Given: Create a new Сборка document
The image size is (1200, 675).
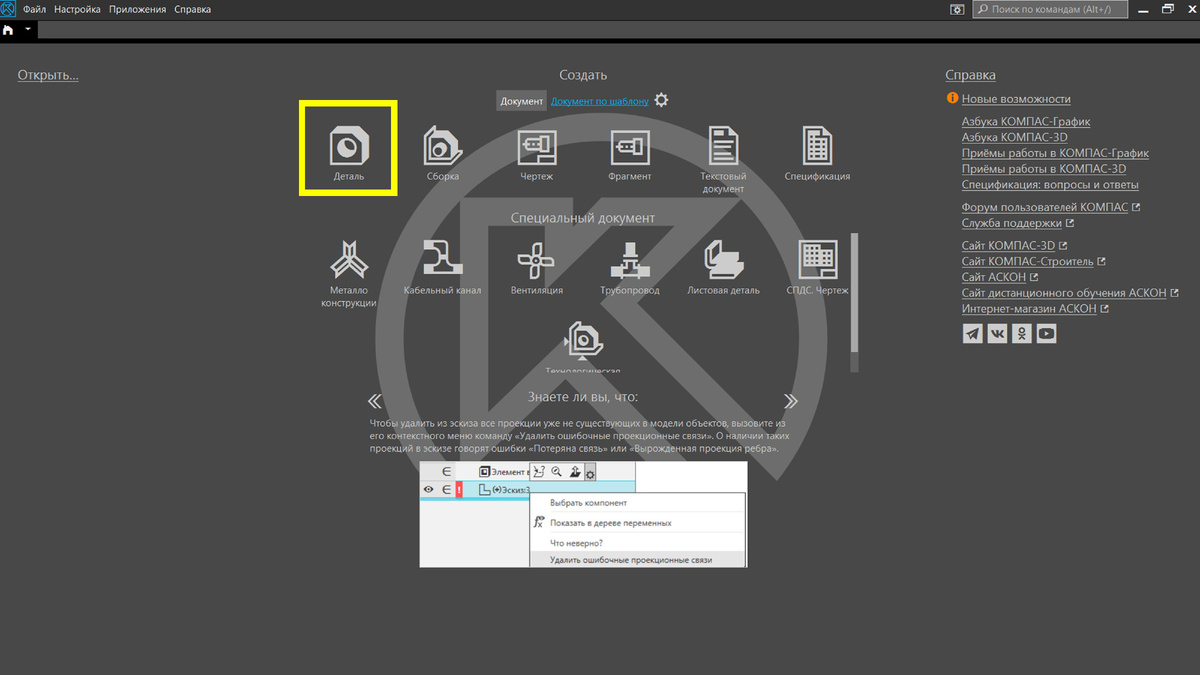Looking at the screenshot, I should click(x=442, y=153).
